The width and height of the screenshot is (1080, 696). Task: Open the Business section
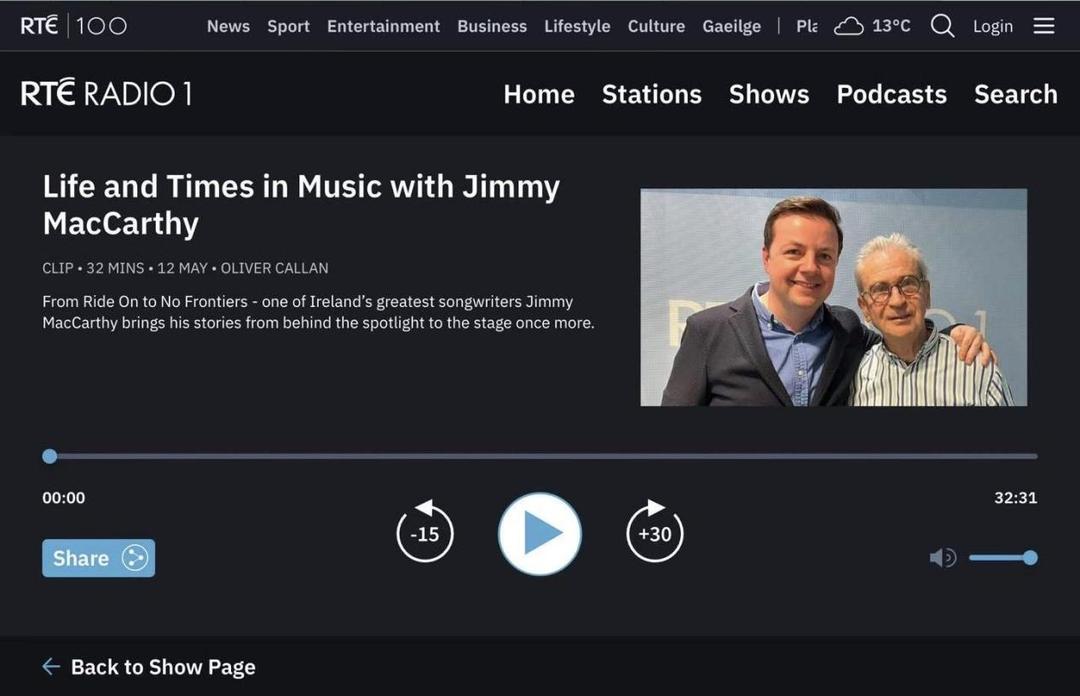(492, 26)
